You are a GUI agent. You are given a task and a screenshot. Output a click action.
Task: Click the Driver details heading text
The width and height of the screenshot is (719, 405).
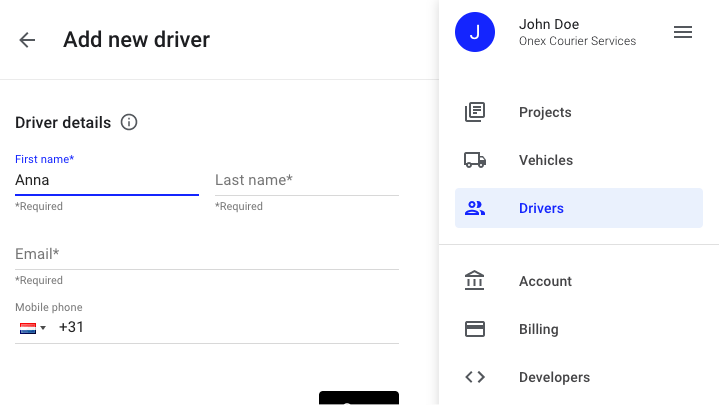(x=63, y=122)
